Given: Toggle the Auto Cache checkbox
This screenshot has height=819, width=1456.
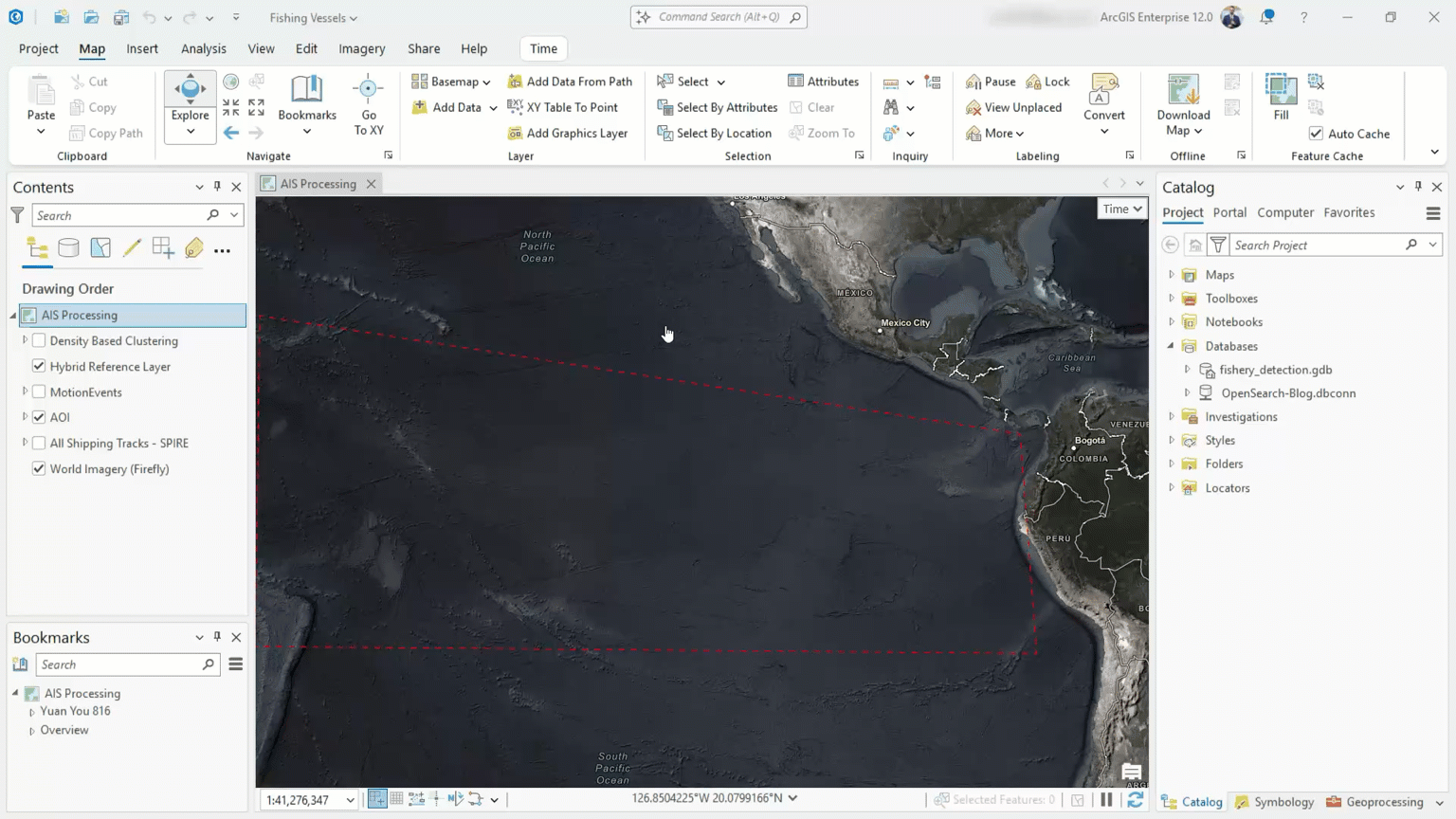Looking at the screenshot, I should click(1316, 134).
